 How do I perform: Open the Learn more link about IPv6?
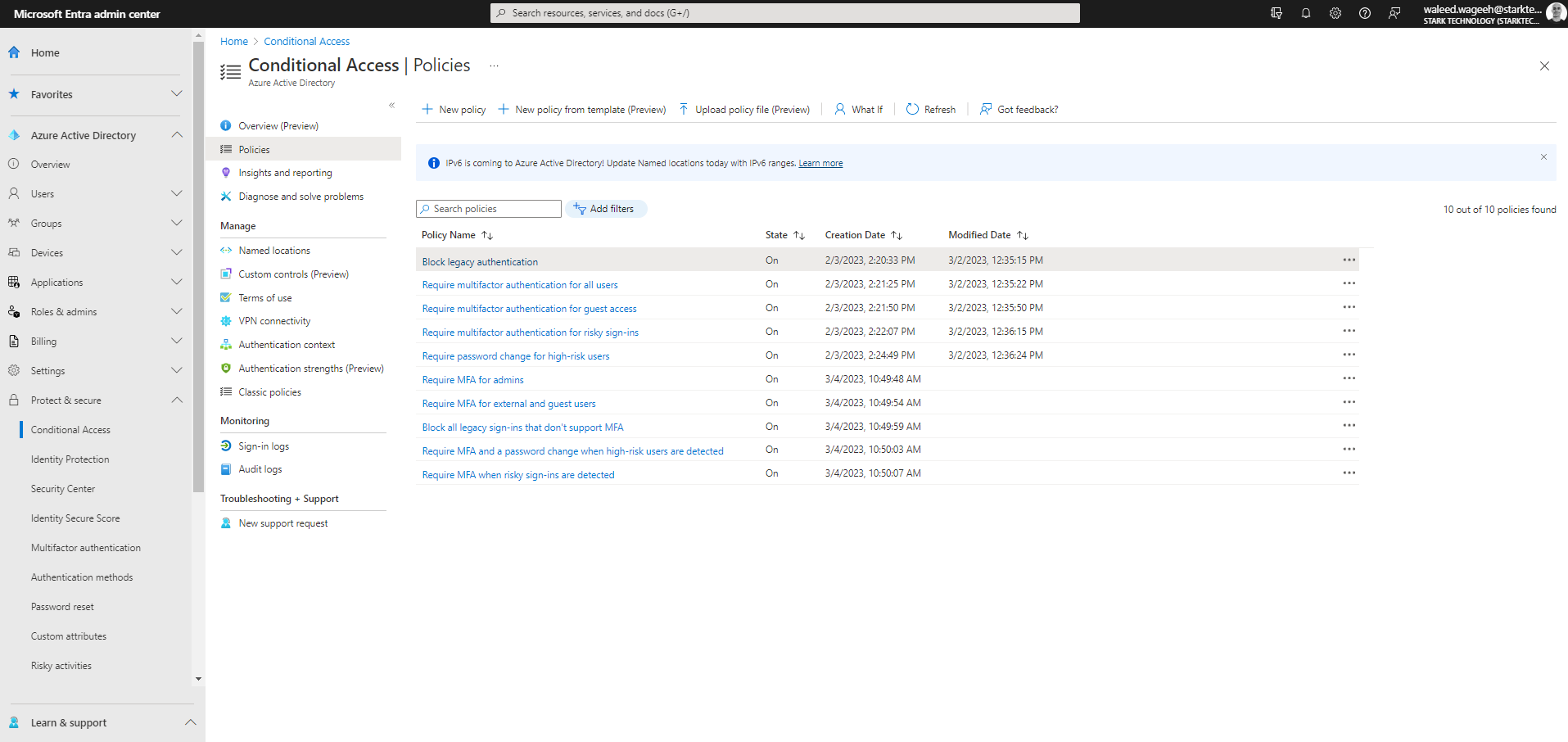[x=820, y=162]
